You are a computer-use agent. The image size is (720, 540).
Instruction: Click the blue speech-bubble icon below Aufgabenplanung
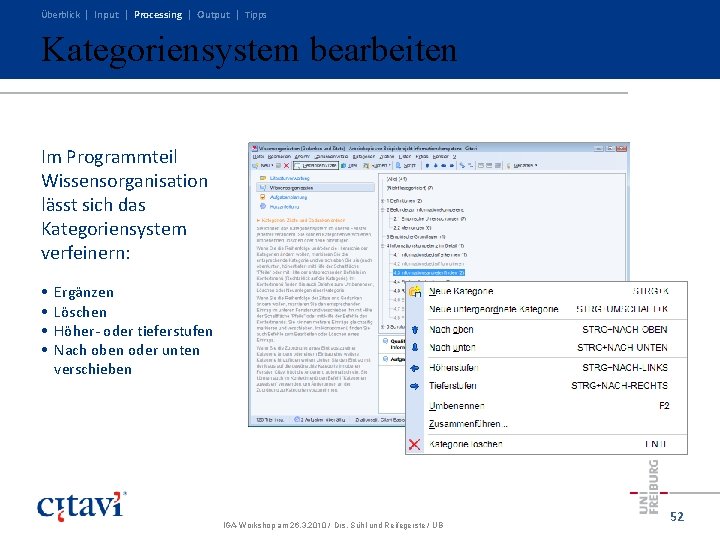click(263, 207)
